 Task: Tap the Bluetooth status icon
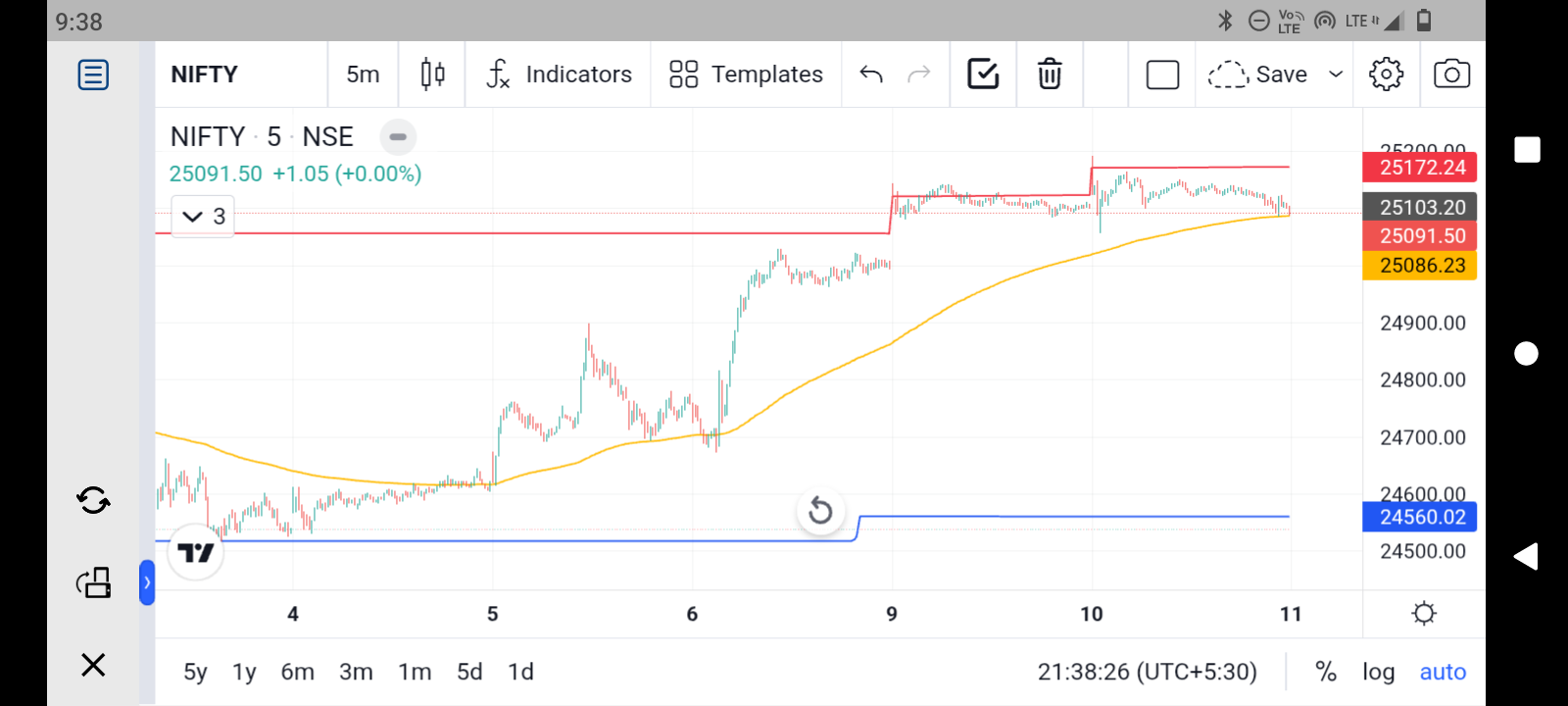[x=1225, y=21]
